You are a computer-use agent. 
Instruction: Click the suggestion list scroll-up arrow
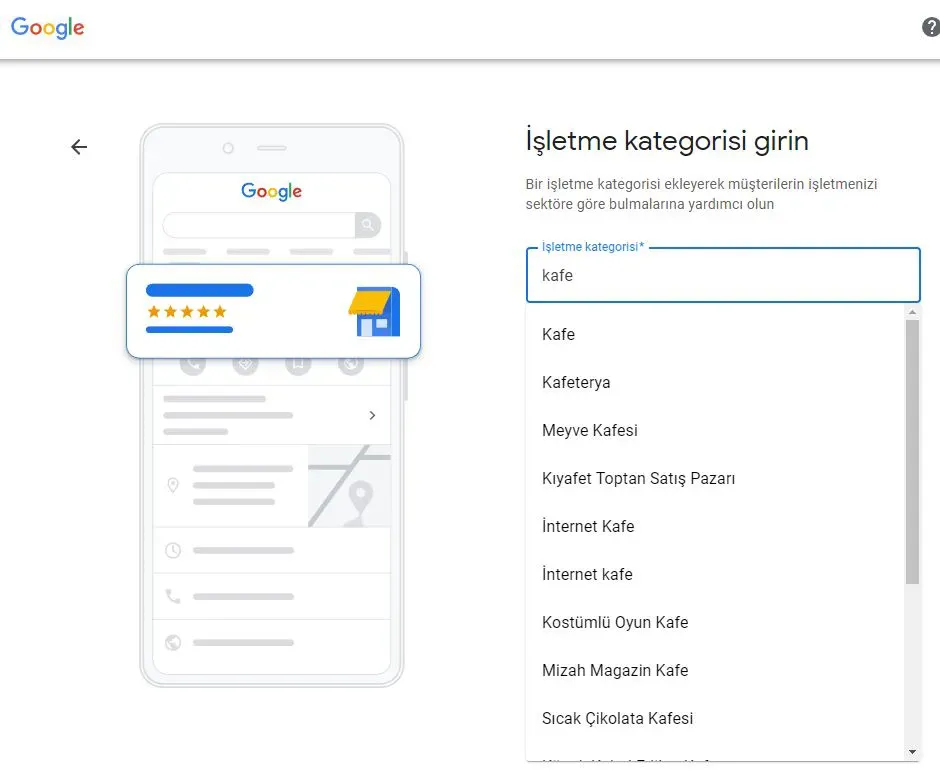[x=912, y=312]
